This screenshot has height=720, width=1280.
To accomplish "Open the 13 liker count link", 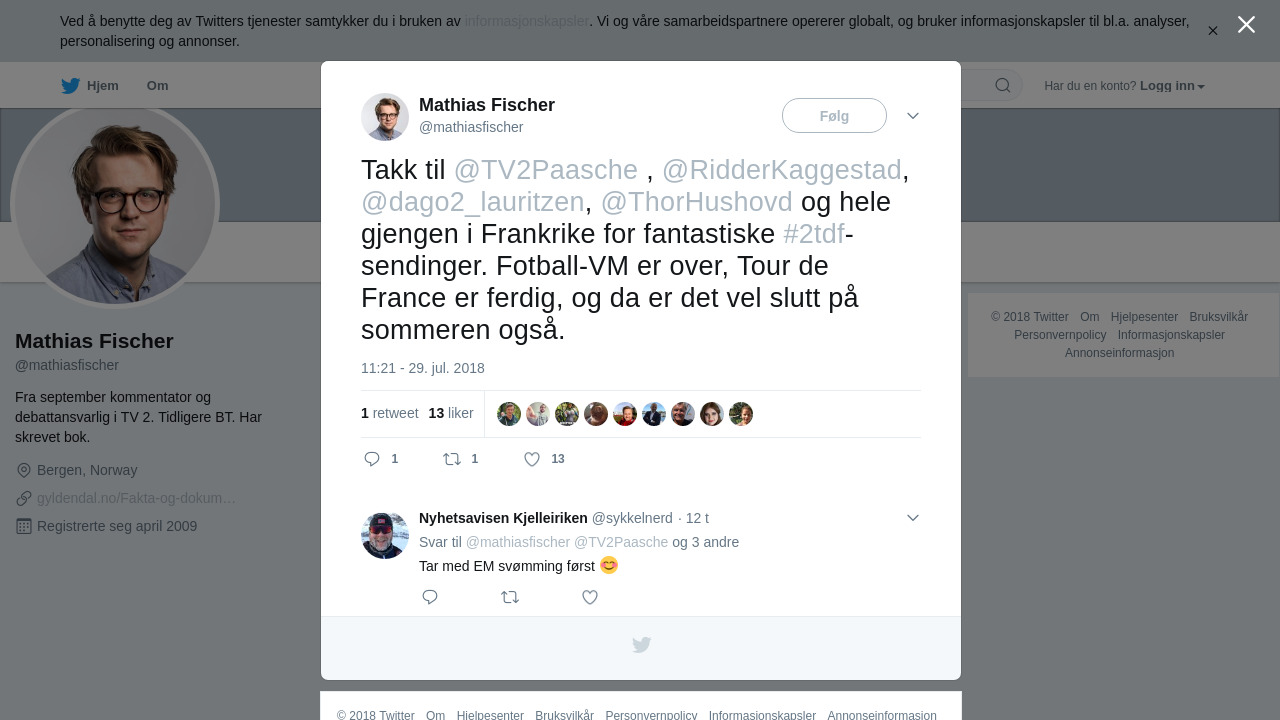I will [451, 413].
